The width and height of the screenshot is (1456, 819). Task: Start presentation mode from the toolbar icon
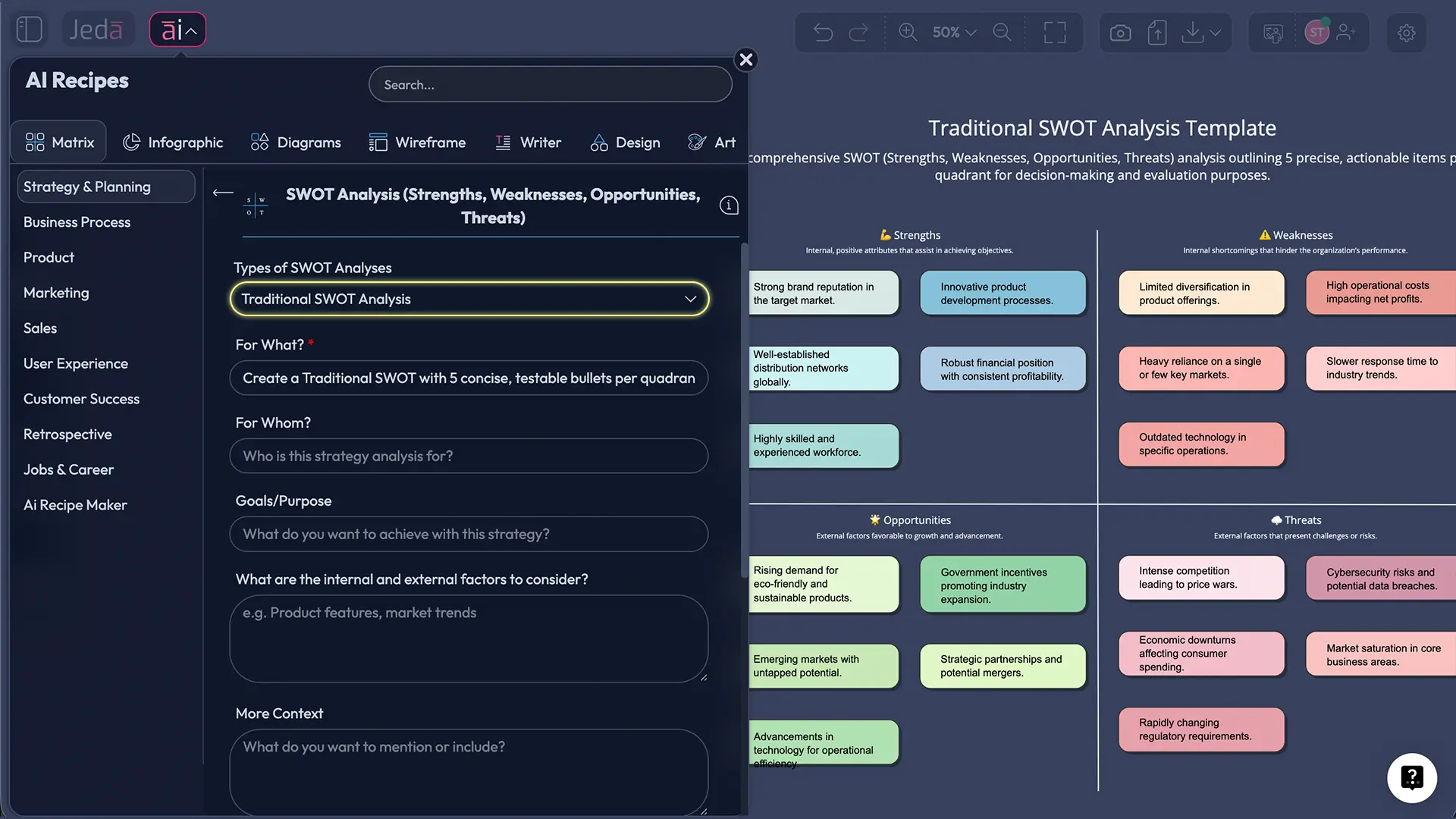[x=1272, y=33]
